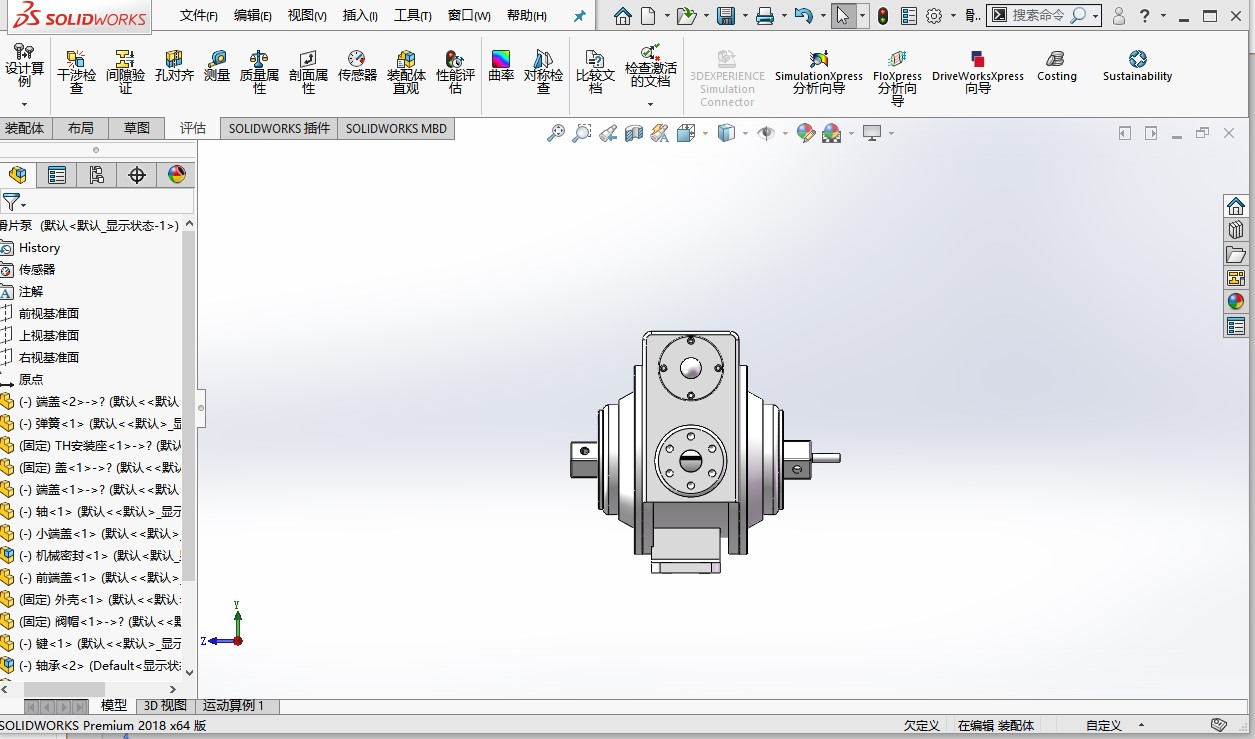
Task: Switch to 3D 视图 bottom tab
Action: pyautogui.click(x=165, y=706)
